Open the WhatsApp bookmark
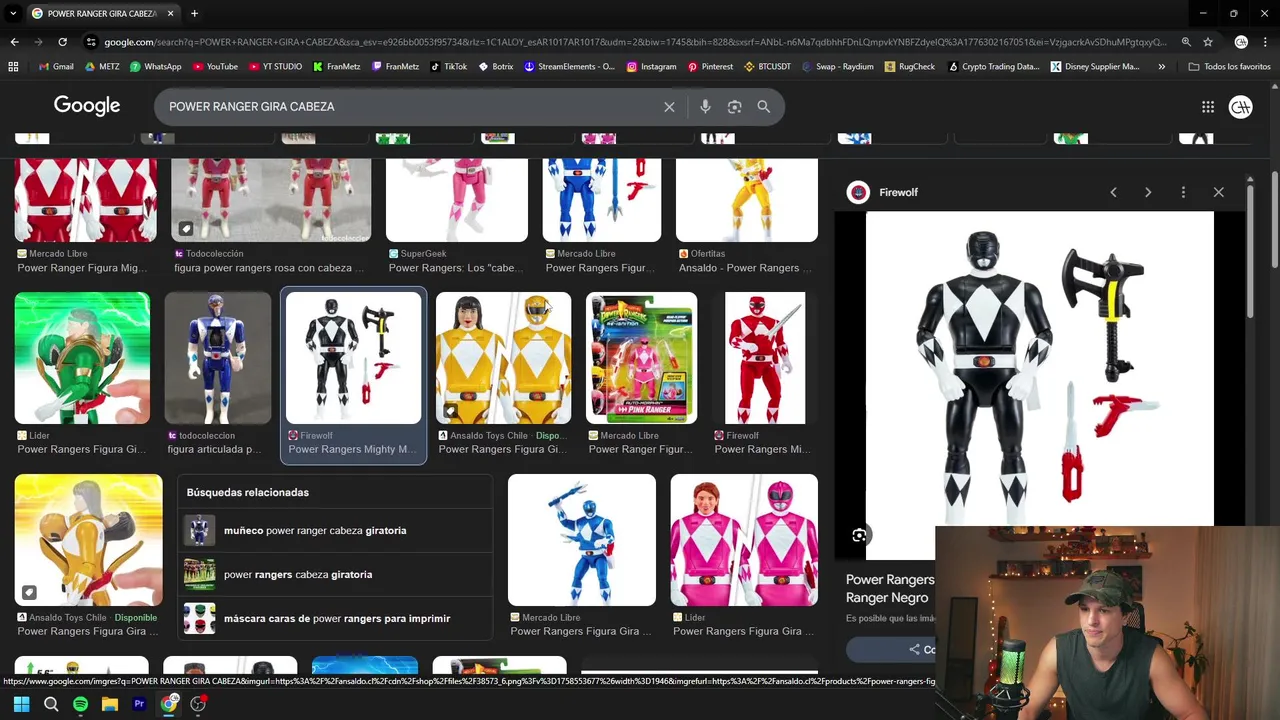This screenshot has width=1280, height=720. [x=155, y=67]
